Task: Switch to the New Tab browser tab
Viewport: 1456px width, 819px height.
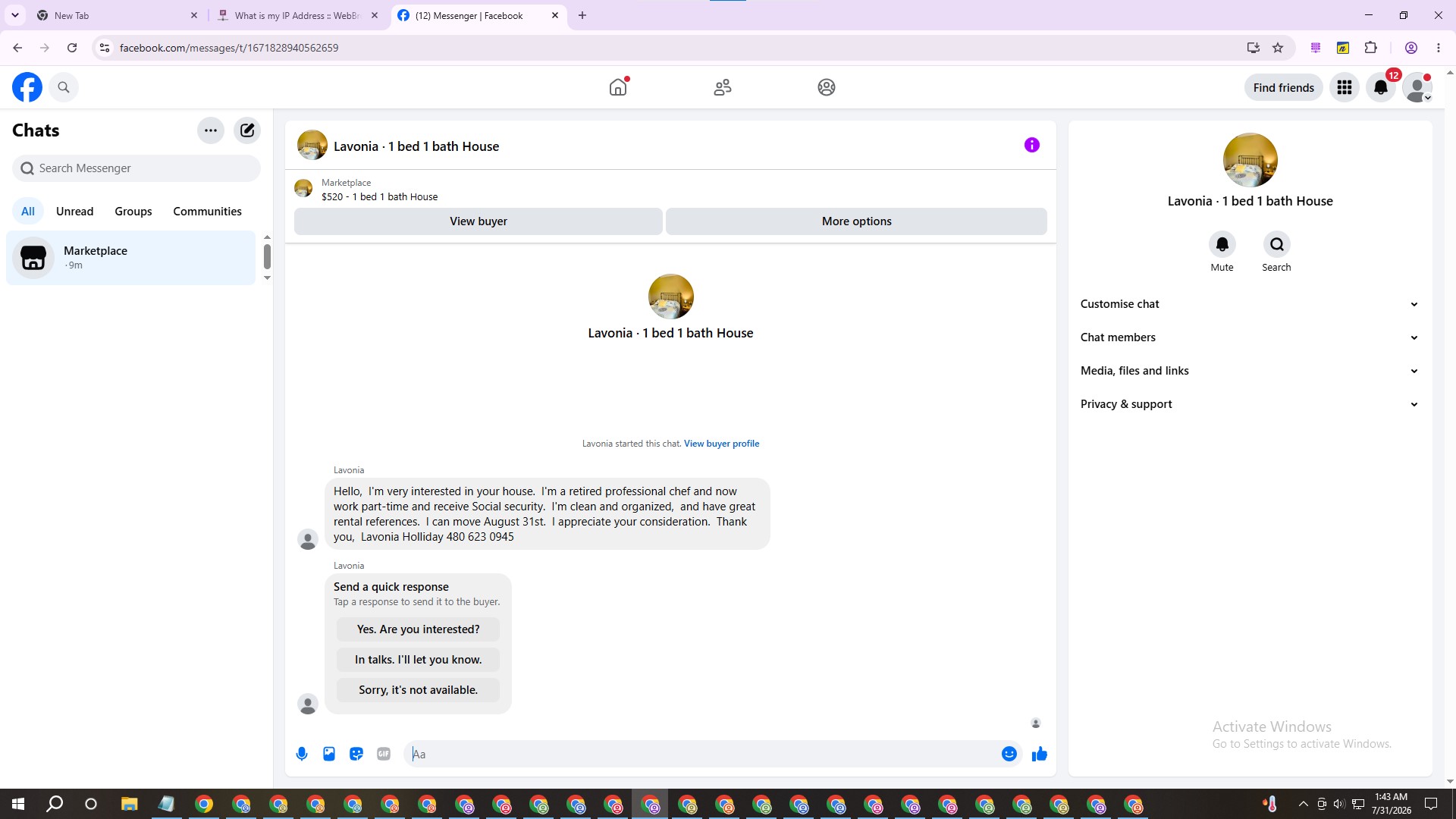Action: click(x=114, y=15)
